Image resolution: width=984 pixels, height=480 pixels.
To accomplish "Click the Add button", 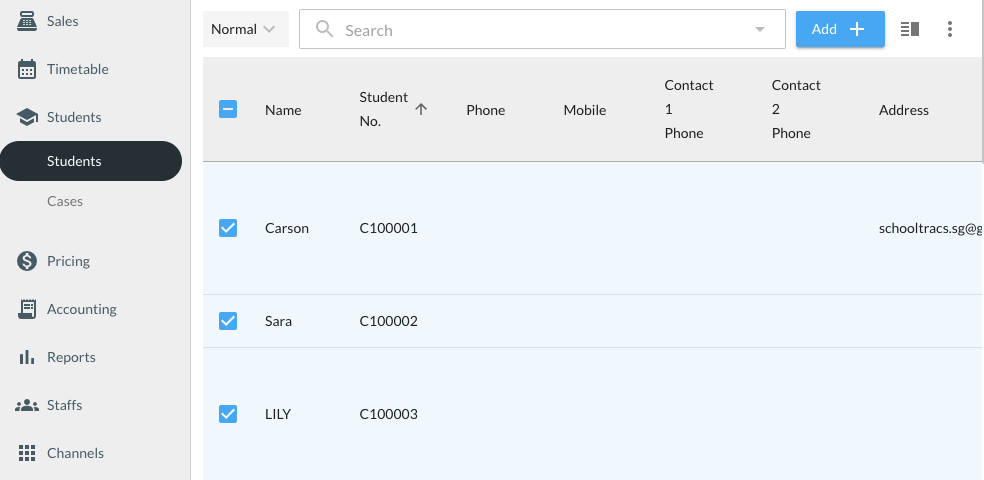I will click(839, 30).
